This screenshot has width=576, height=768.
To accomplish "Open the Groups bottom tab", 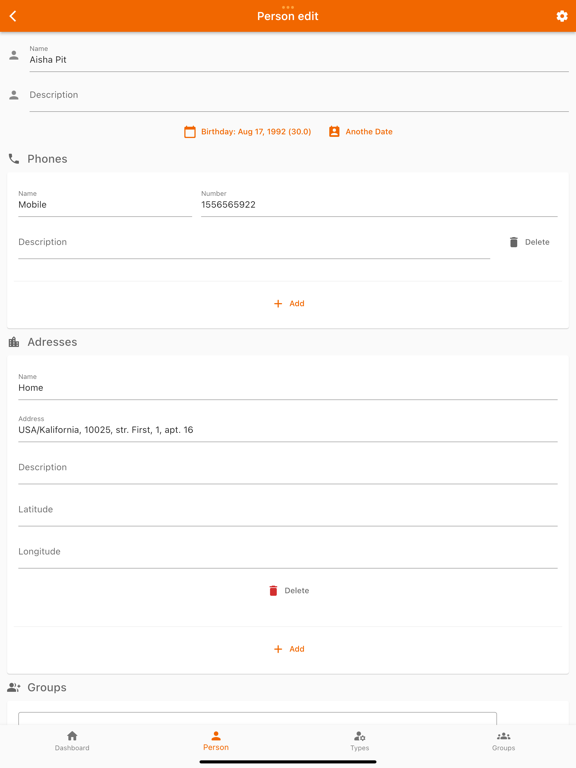I will pyautogui.click(x=504, y=741).
